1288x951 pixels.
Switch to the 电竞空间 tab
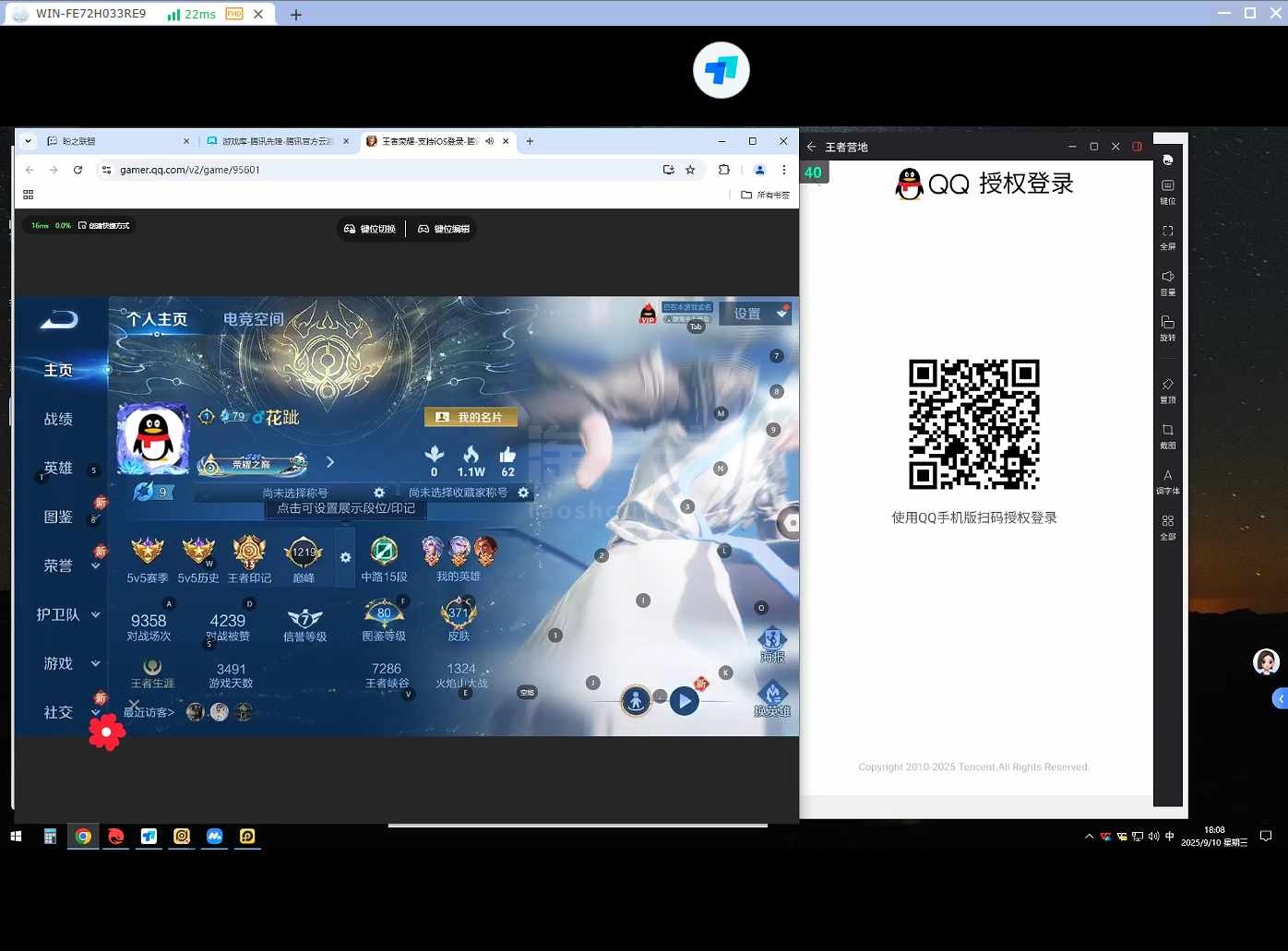(x=253, y=319)
